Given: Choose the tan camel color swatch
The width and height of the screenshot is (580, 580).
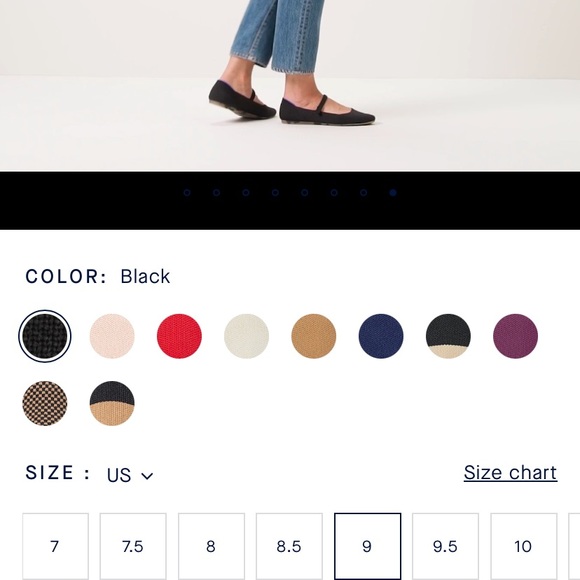Looking at the screenshot, I should pyautogui.click(x=314, y=336).
